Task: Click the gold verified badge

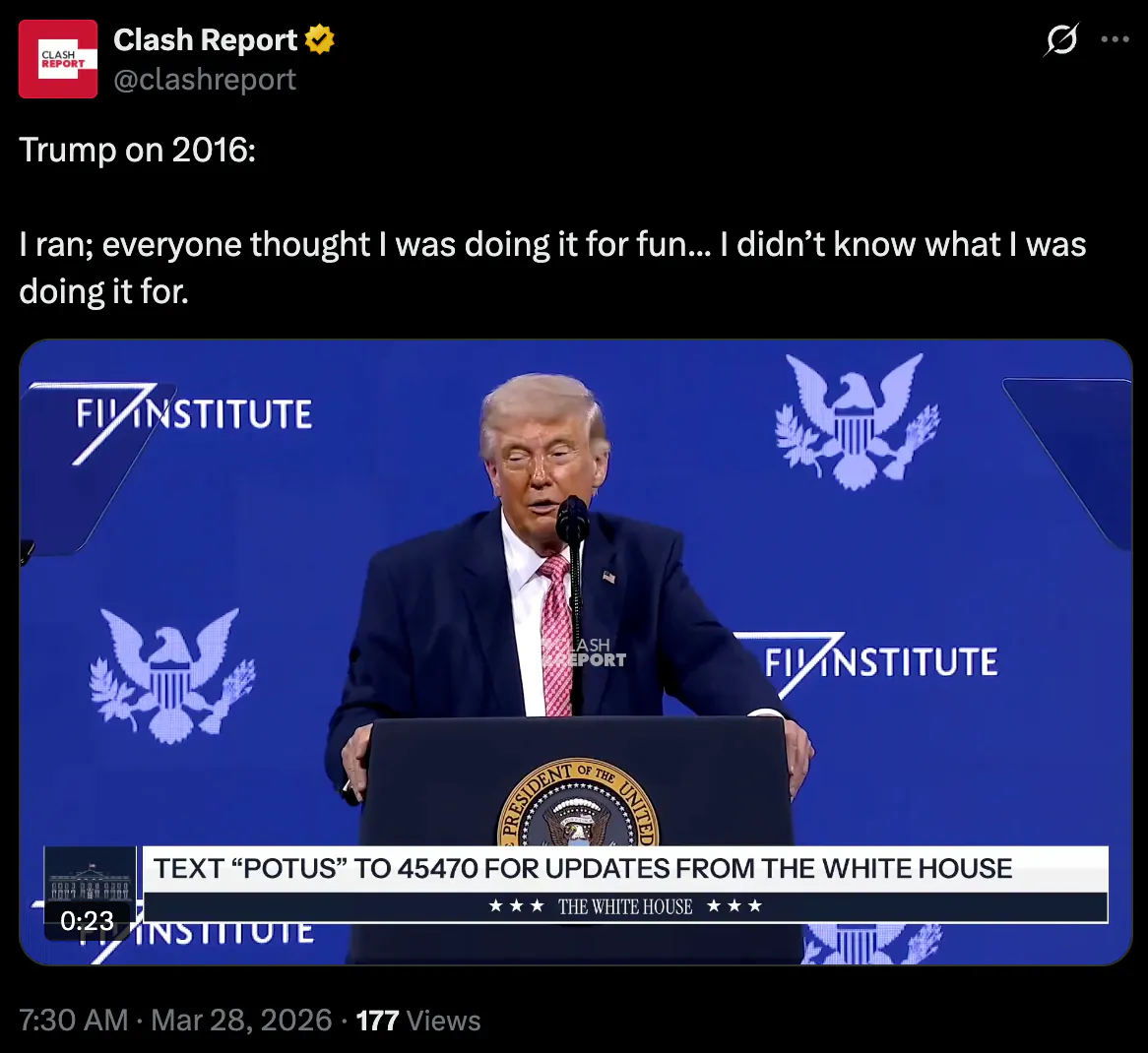Action: (319, 39)
